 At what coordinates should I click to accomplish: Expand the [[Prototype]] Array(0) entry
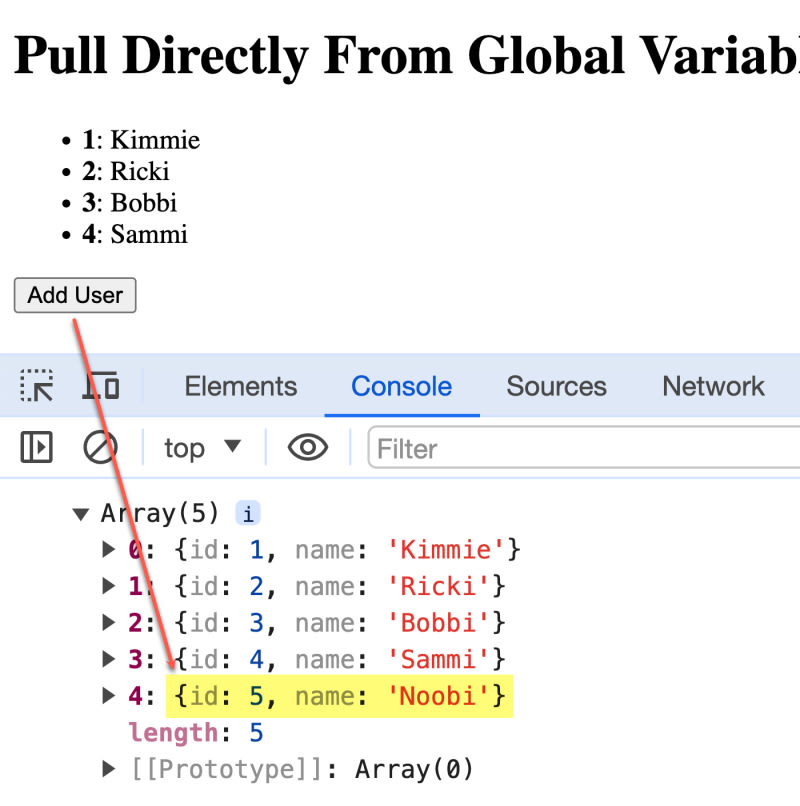(x=109, y=769)
